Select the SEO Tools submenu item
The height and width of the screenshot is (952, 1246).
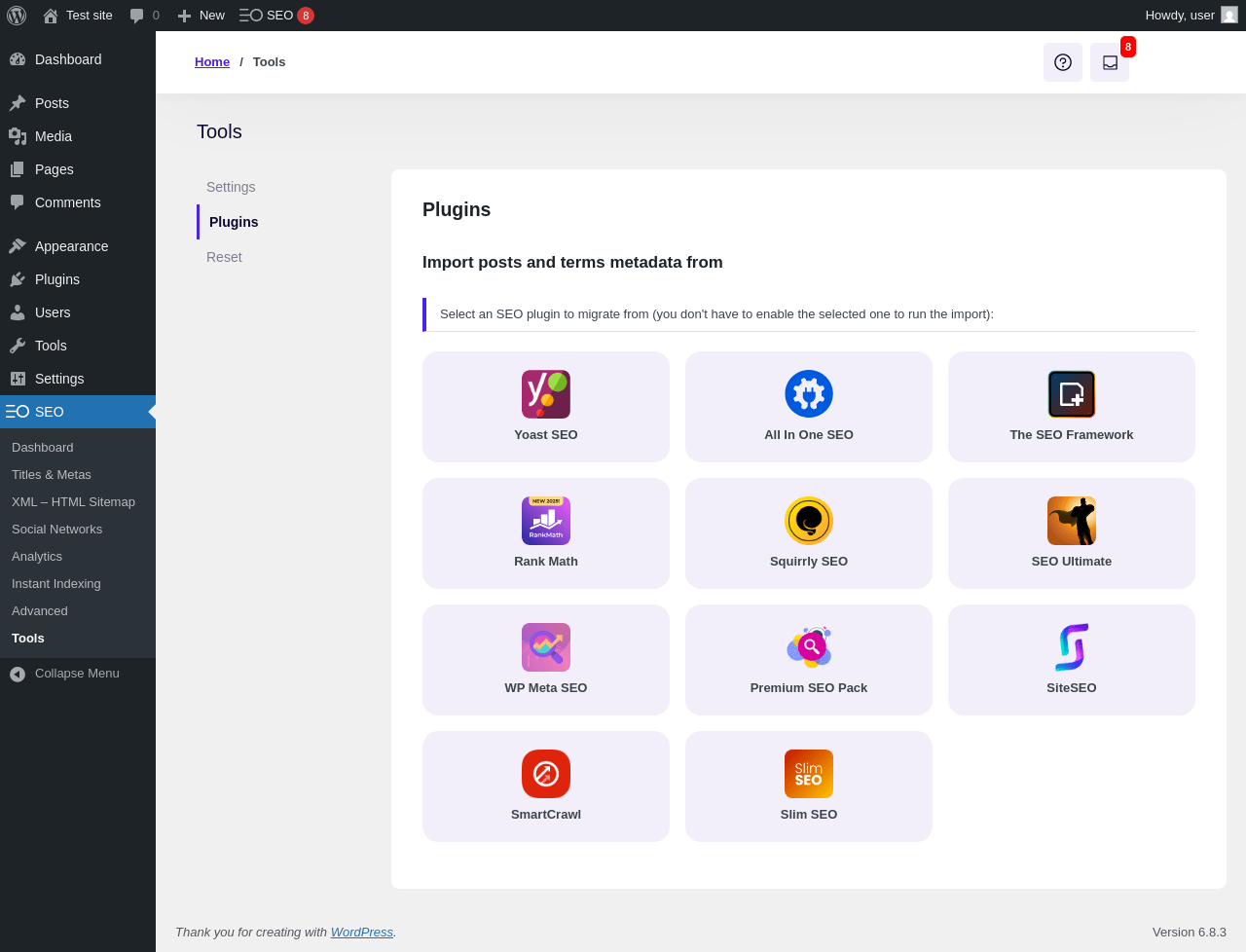[28, 639]
